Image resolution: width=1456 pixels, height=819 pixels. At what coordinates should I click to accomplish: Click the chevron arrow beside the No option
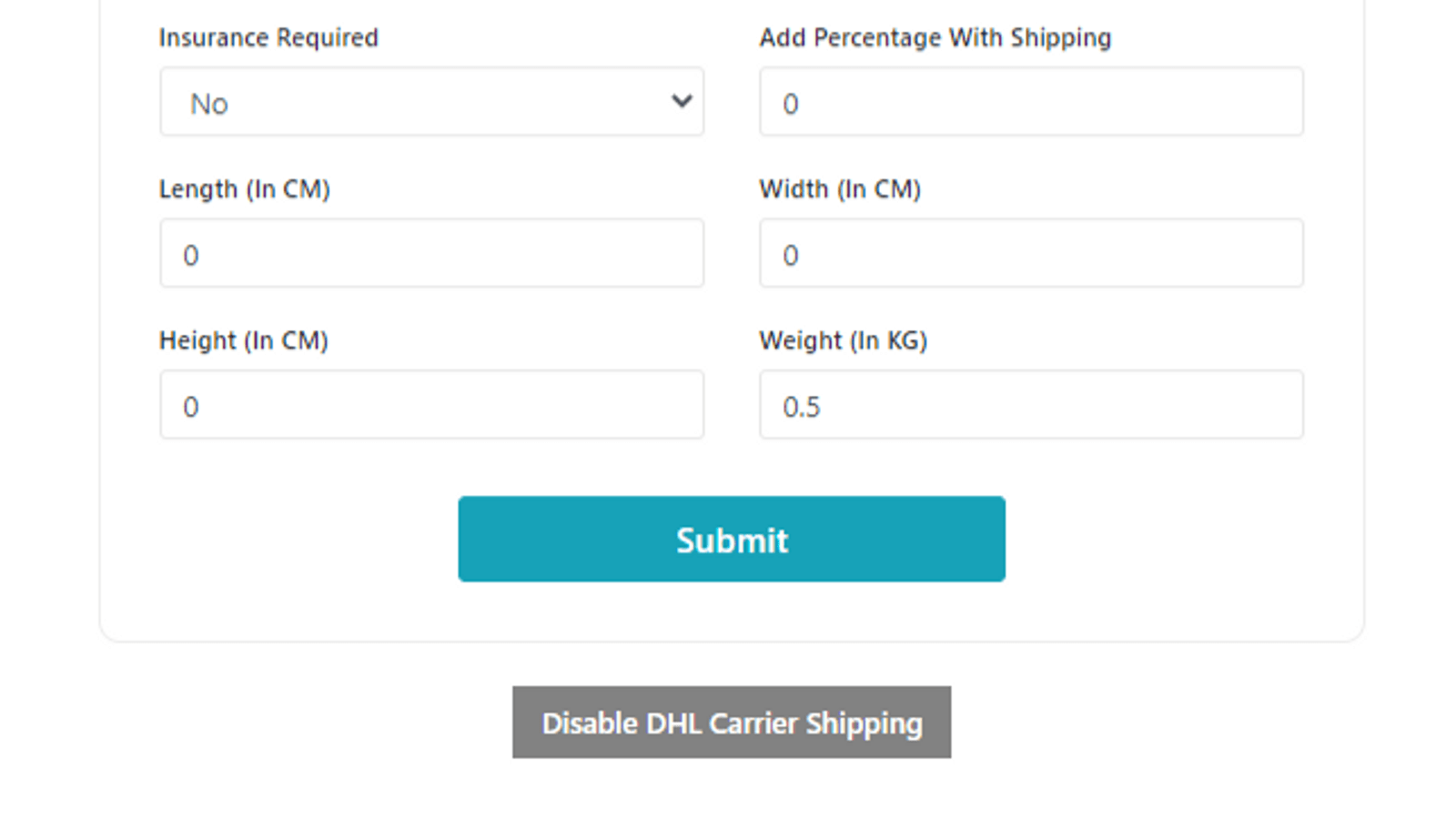point(682,102)
